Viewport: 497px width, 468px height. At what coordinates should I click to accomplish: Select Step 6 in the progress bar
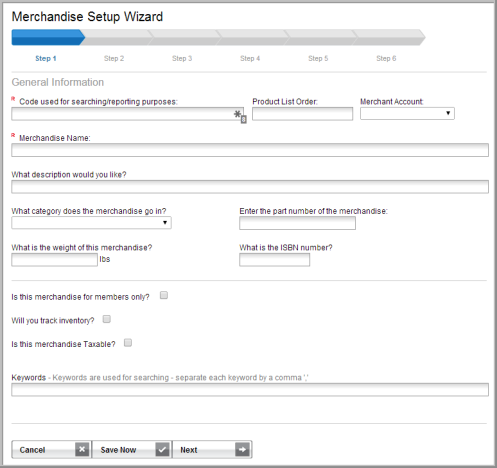tap(386, 58)
